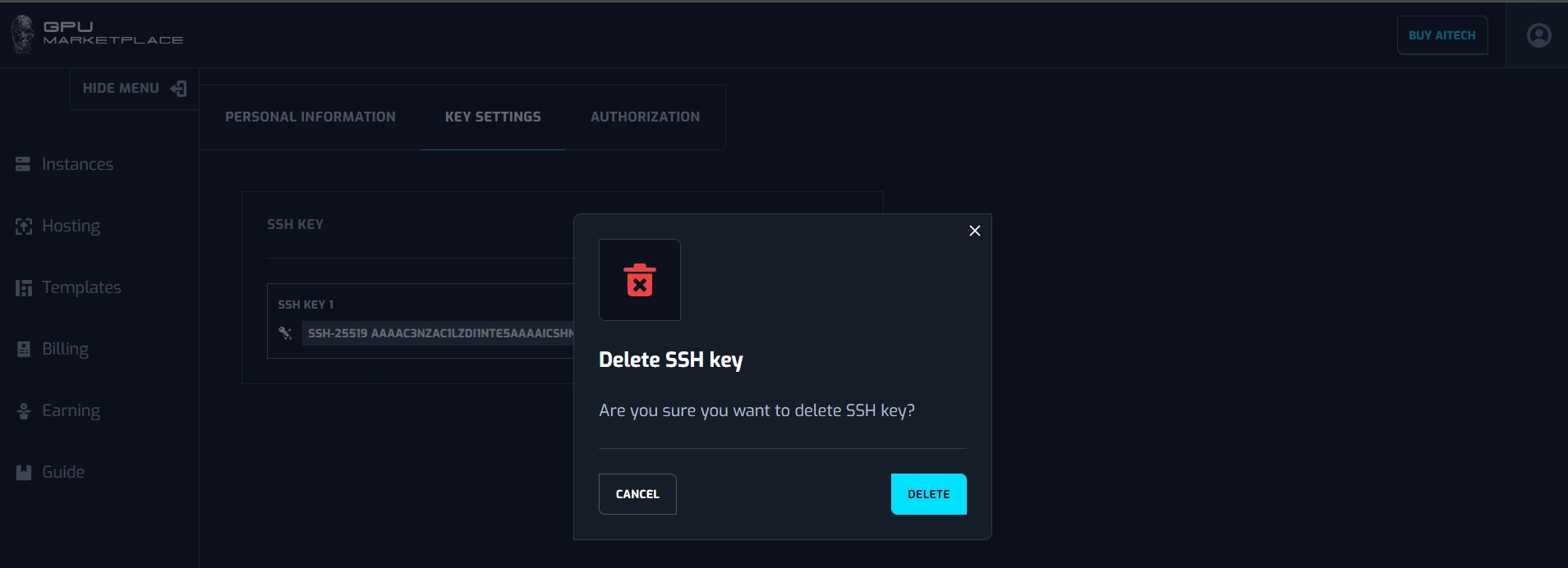The height and width of the screenshot is (568, 1568).
Task: Open Templates from the sidebar
Action: (x=80, y=288)
